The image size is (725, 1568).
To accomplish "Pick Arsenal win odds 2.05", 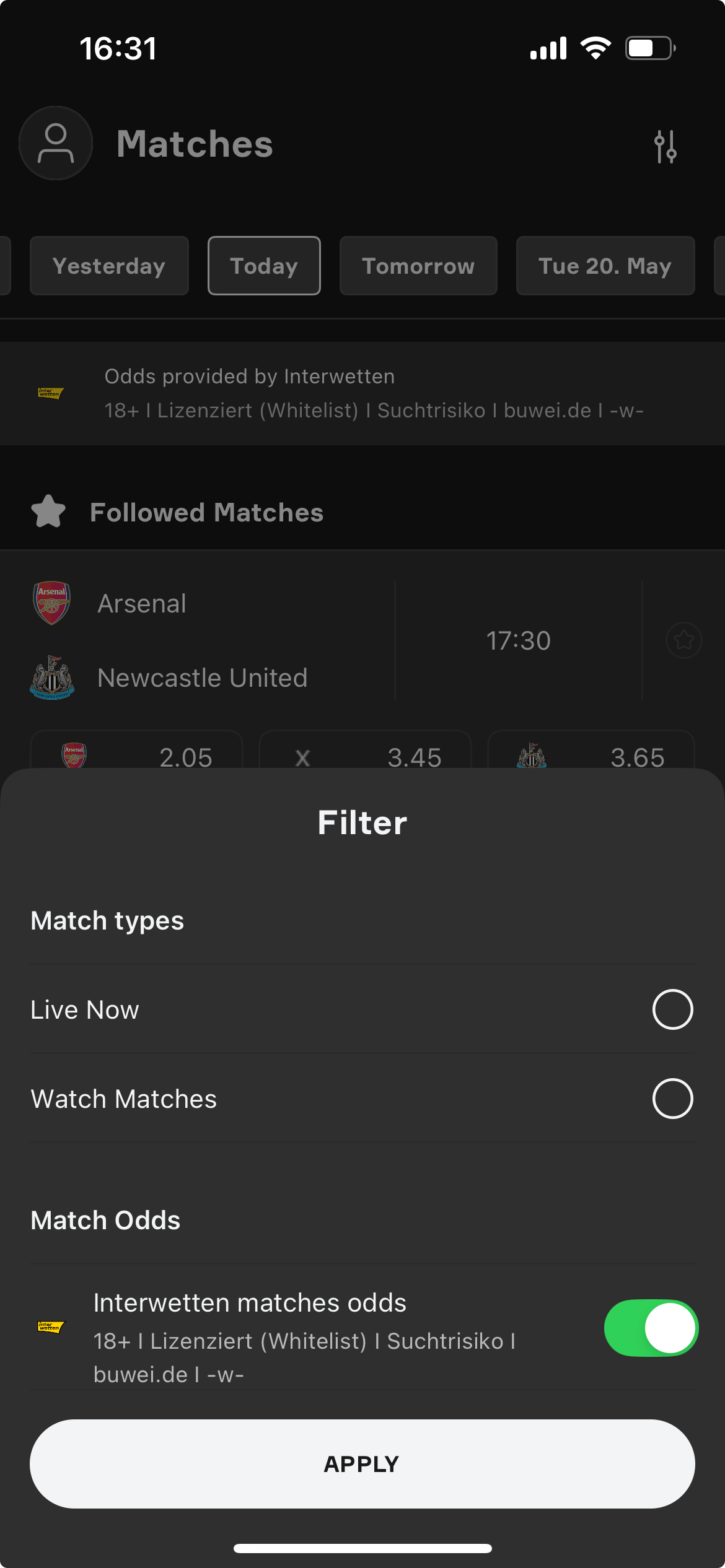I will [x=136, y=751].
